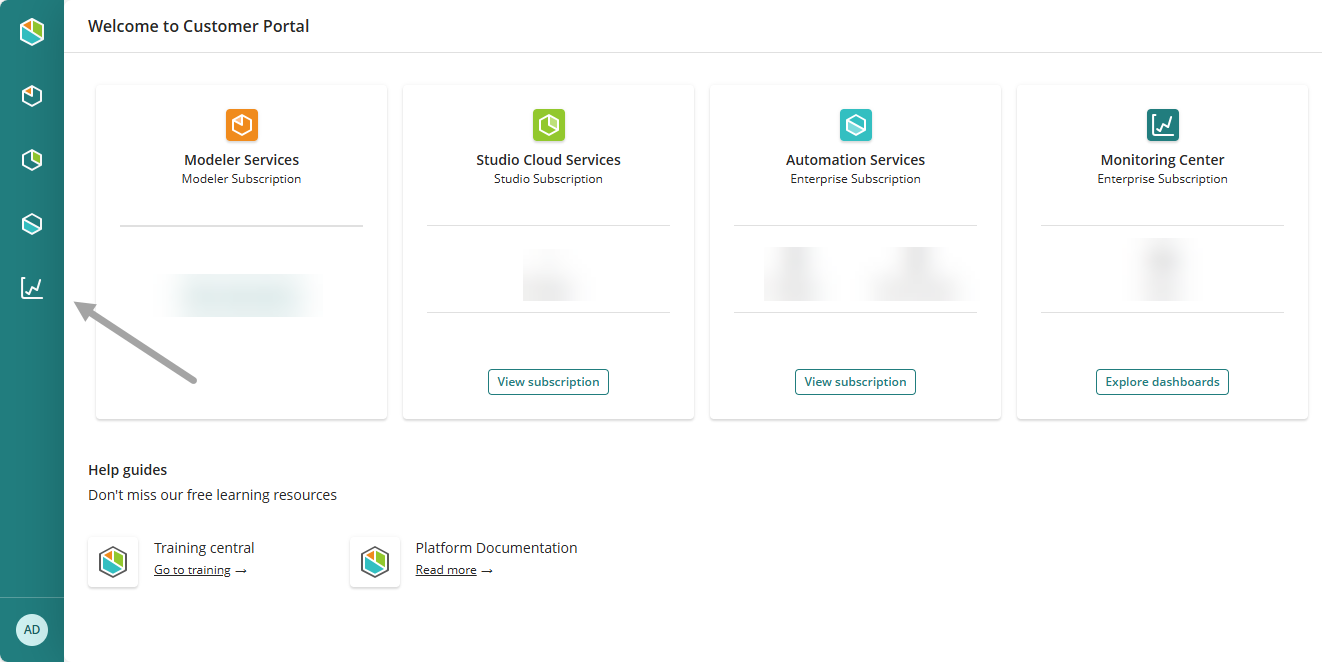The image size is (1322, 662).
Task: Click the green Studio Cloud Services card icon
Action: pyautogui.click(x=549, y=125)
